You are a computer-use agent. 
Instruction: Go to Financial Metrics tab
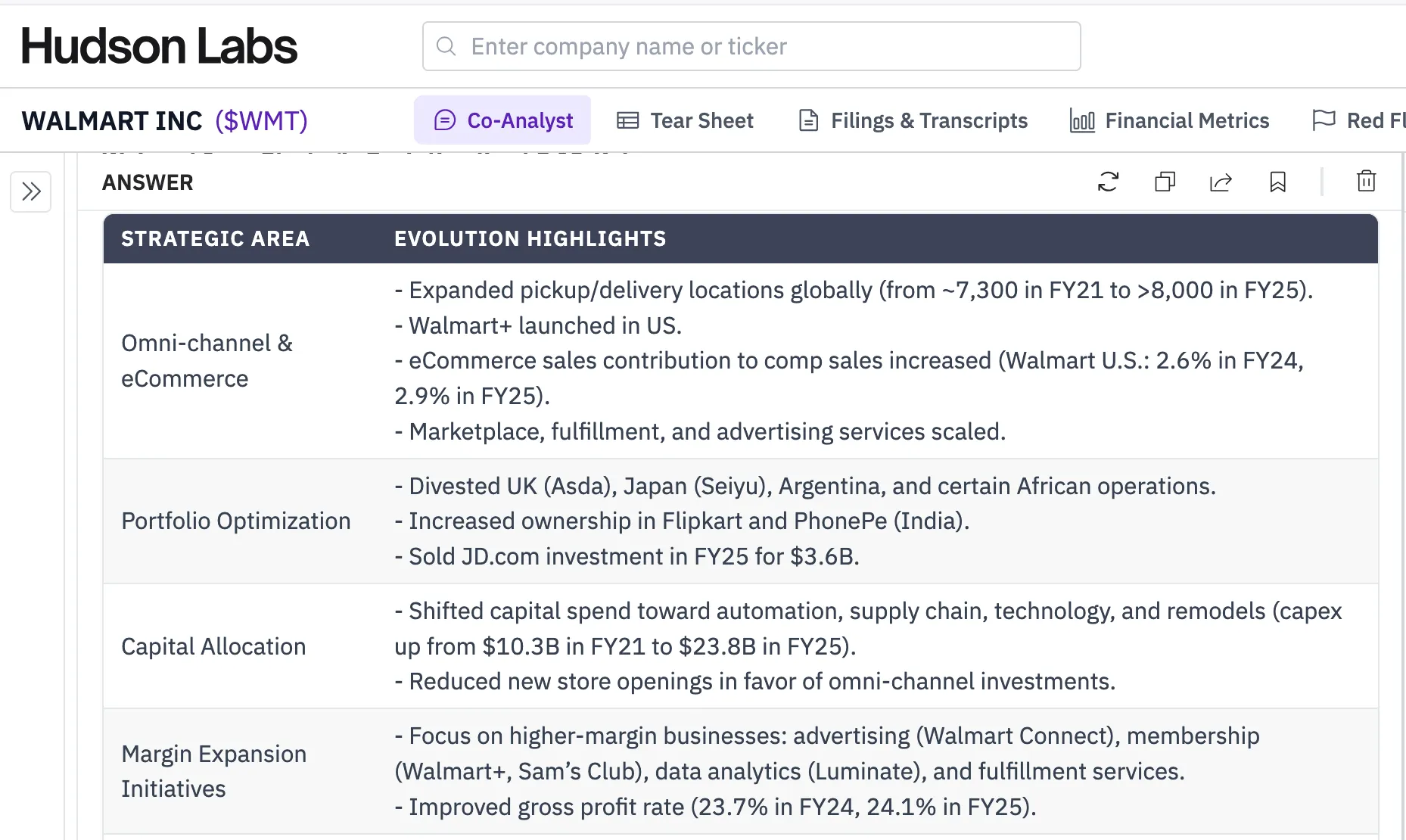(x=1169, y=120)
